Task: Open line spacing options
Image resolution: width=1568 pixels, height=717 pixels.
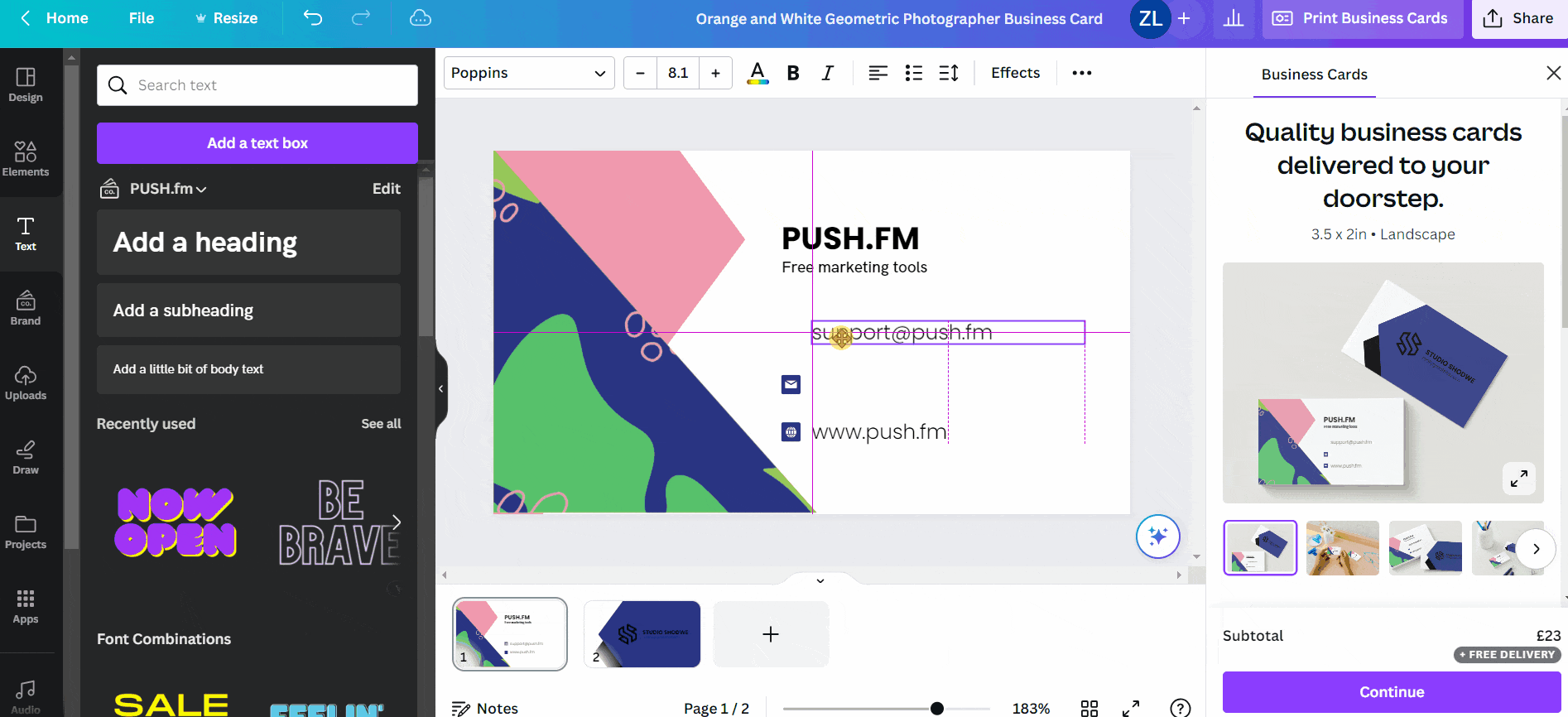Action: (x=949, y=73)
